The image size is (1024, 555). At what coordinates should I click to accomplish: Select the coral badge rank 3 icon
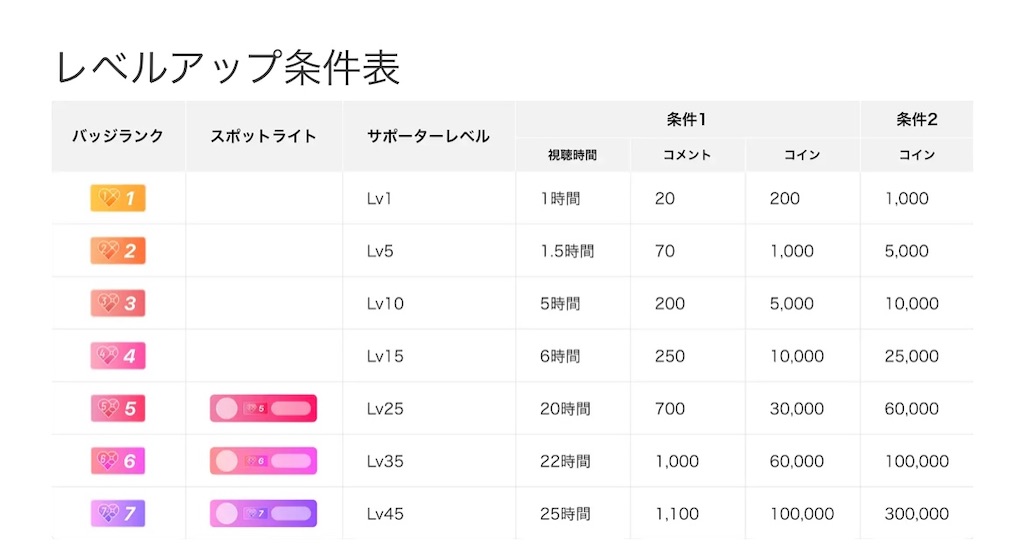(x=118, y=304)
